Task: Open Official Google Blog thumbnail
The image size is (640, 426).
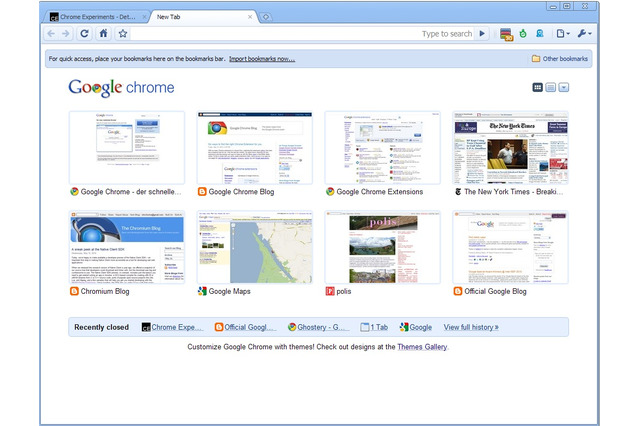Action: coord(510,247)
